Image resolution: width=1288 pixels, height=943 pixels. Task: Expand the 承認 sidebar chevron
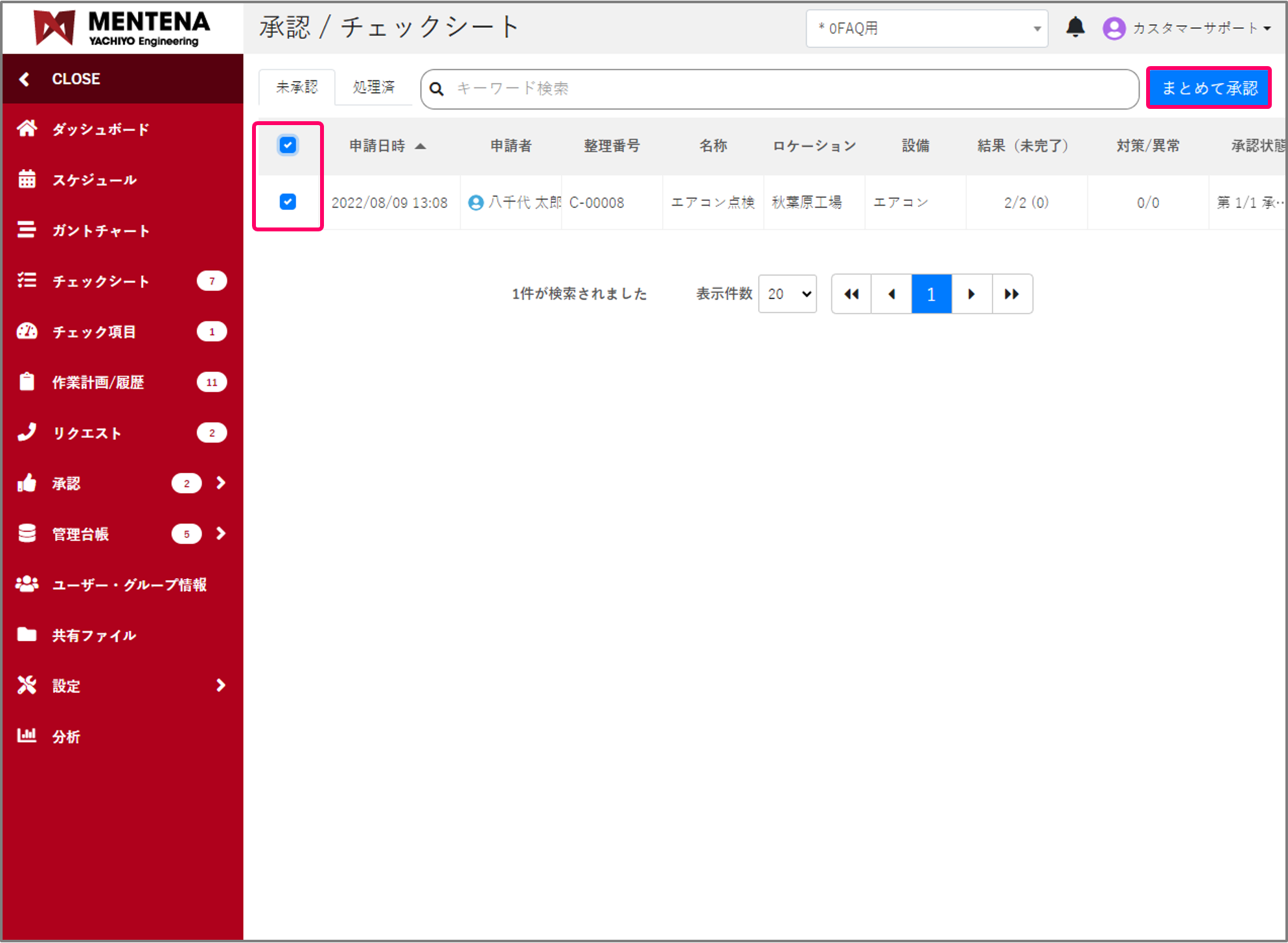(220, 483)
